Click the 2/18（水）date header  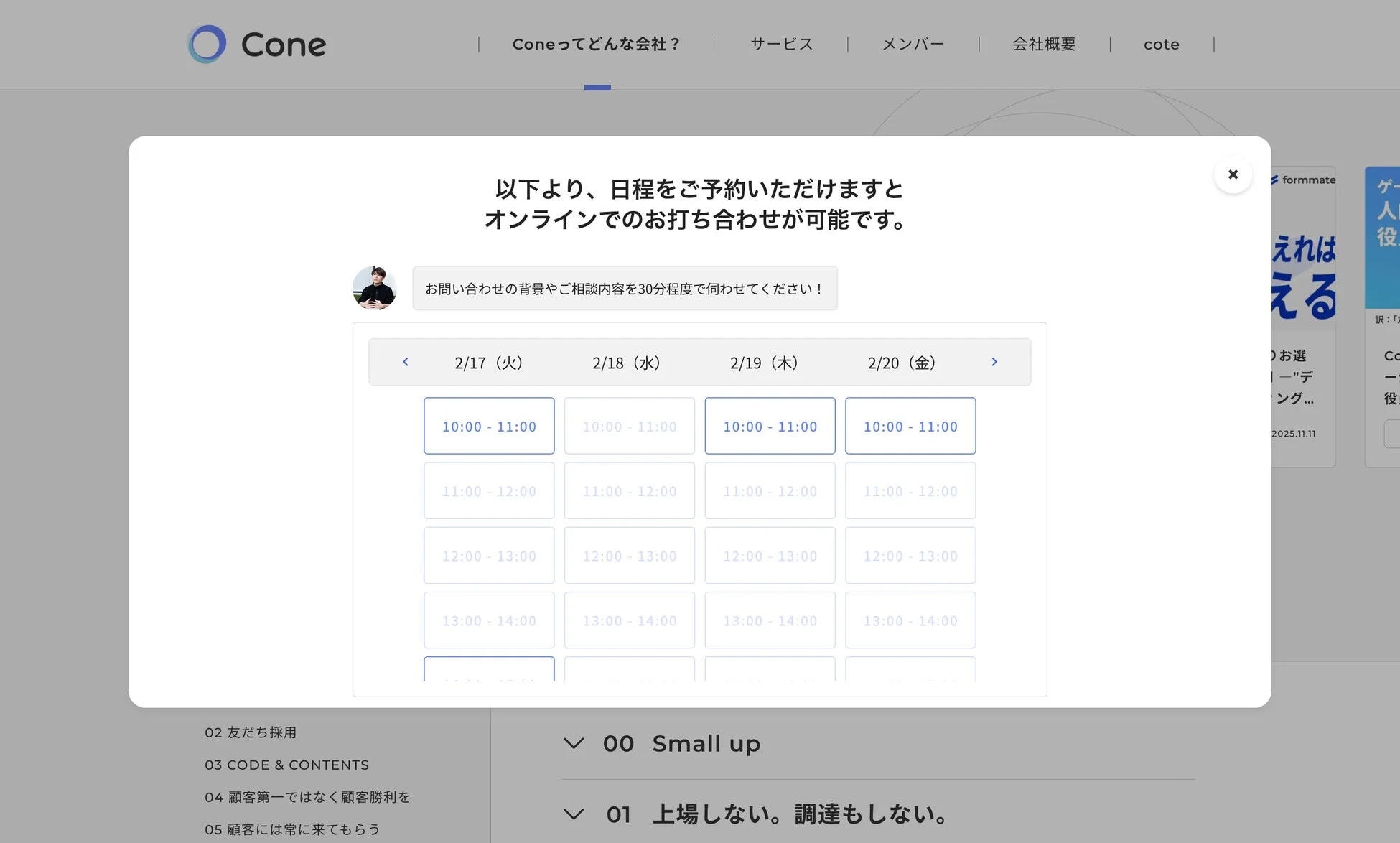tap(626, 363)
